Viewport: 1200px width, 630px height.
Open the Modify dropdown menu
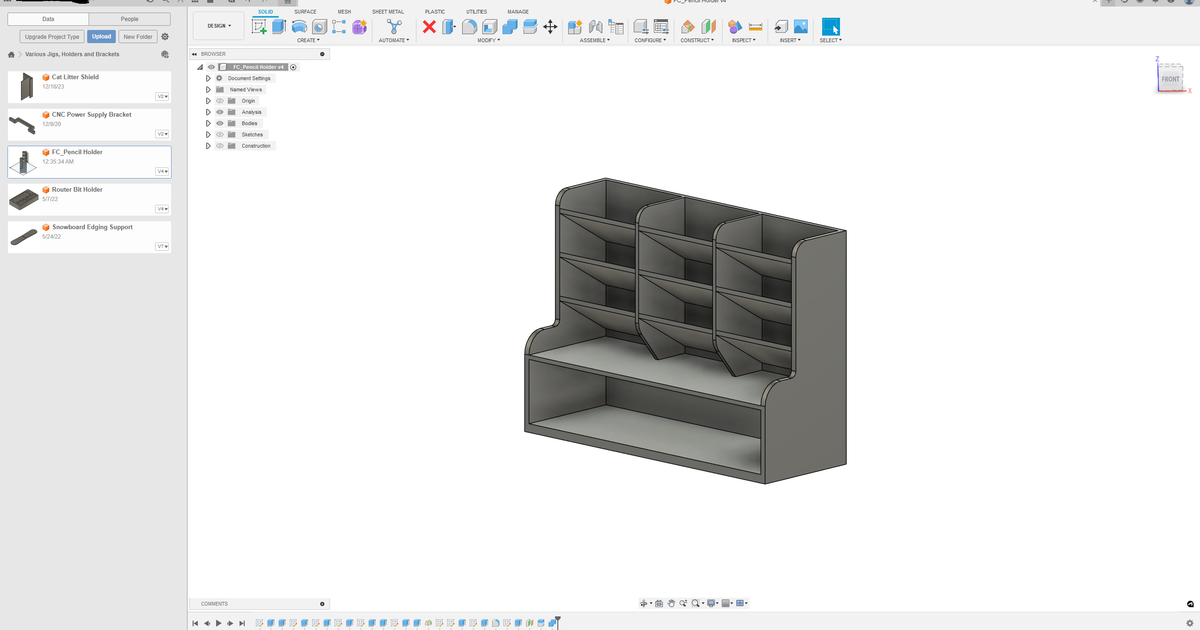[488, 40]
